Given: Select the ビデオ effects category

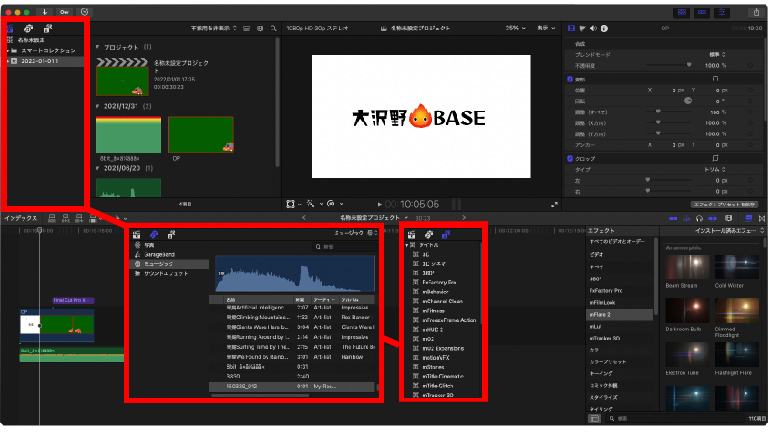Looking at the screenshot, I should [x=597, y=255].
